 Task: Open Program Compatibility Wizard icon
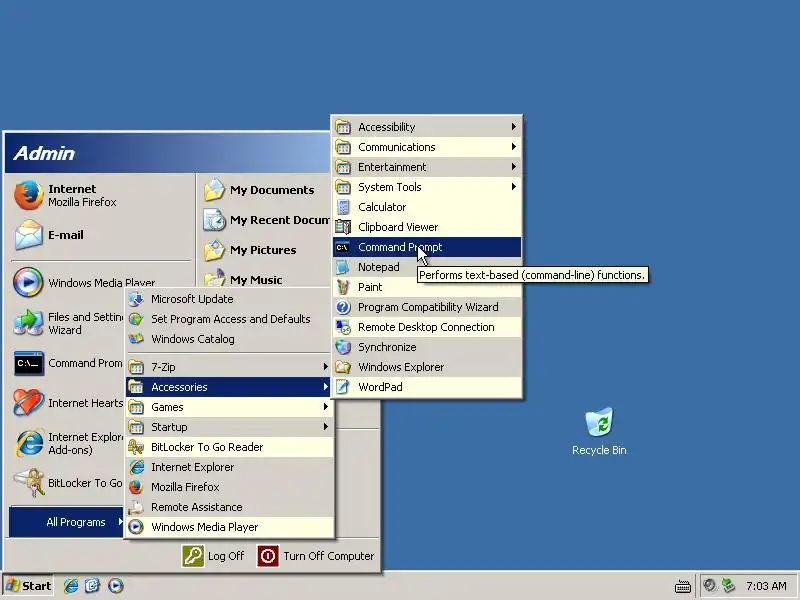coord(343,307)
